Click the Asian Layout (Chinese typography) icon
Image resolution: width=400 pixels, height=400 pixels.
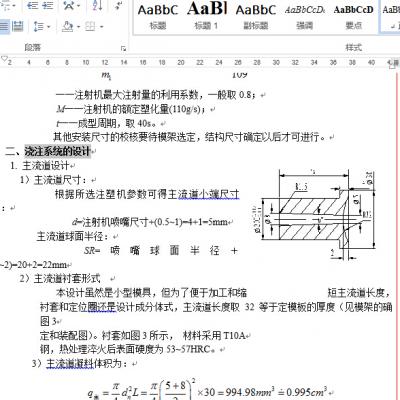click(69, 5)
